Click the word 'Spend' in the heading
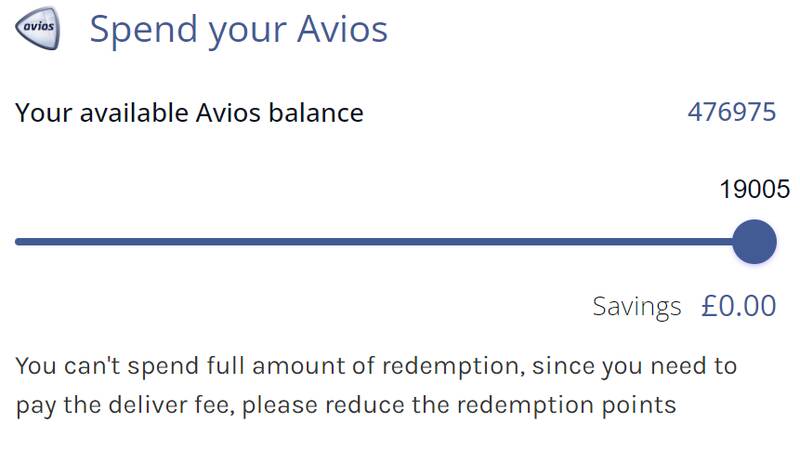 point(143,31)
